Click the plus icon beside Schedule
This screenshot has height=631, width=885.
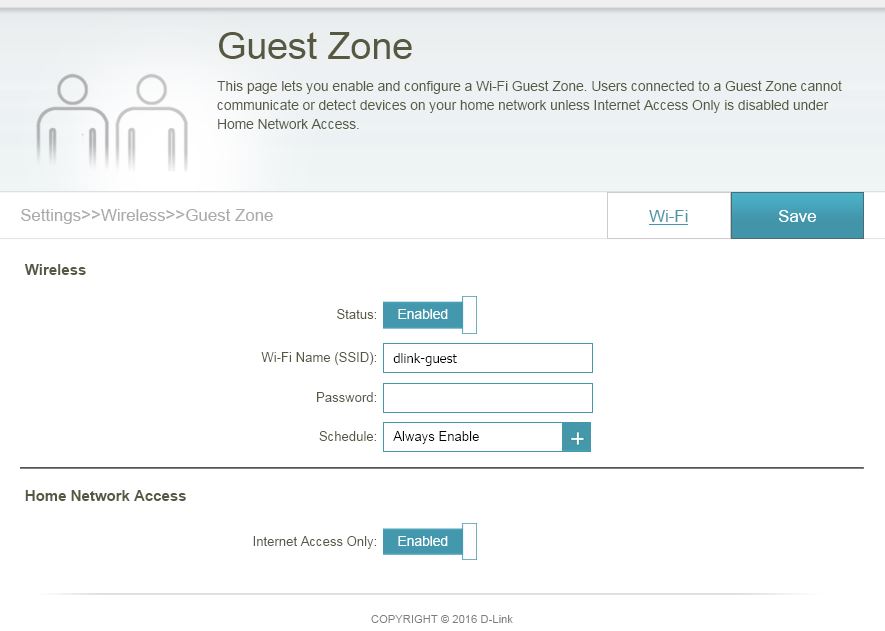click(x=577, y=437)
